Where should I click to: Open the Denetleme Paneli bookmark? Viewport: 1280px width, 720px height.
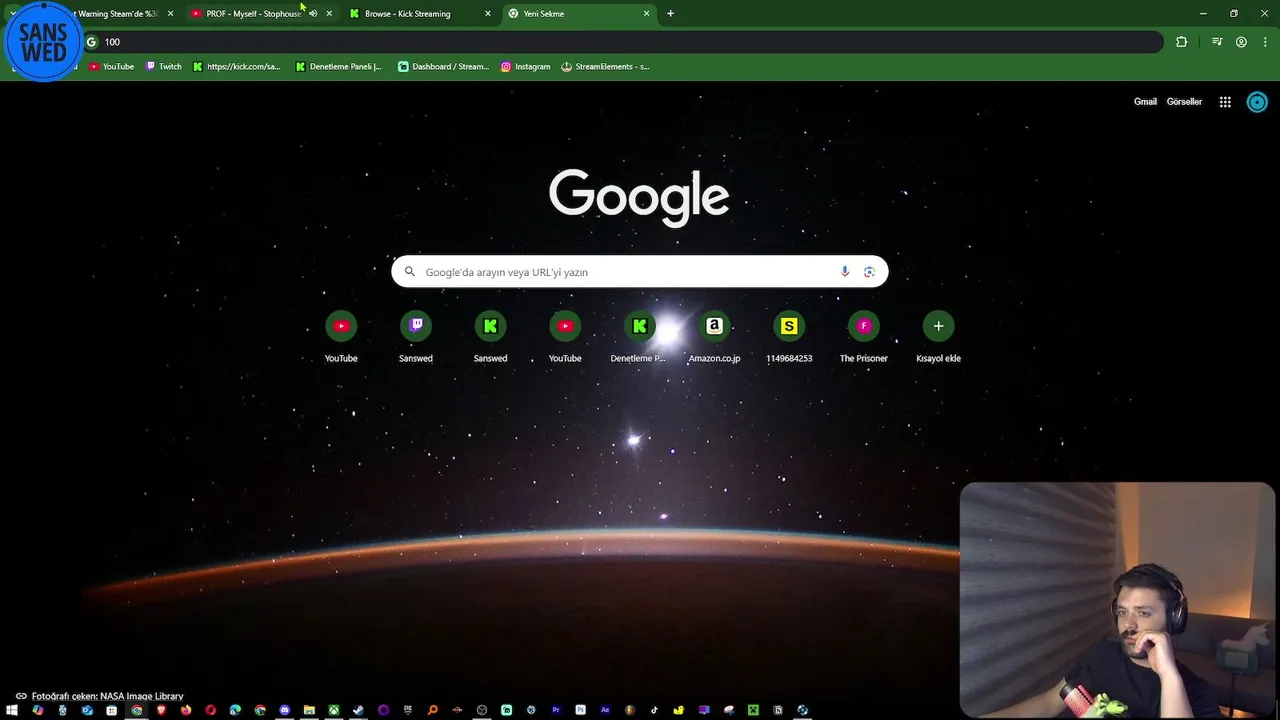click(x=339, y=67)
